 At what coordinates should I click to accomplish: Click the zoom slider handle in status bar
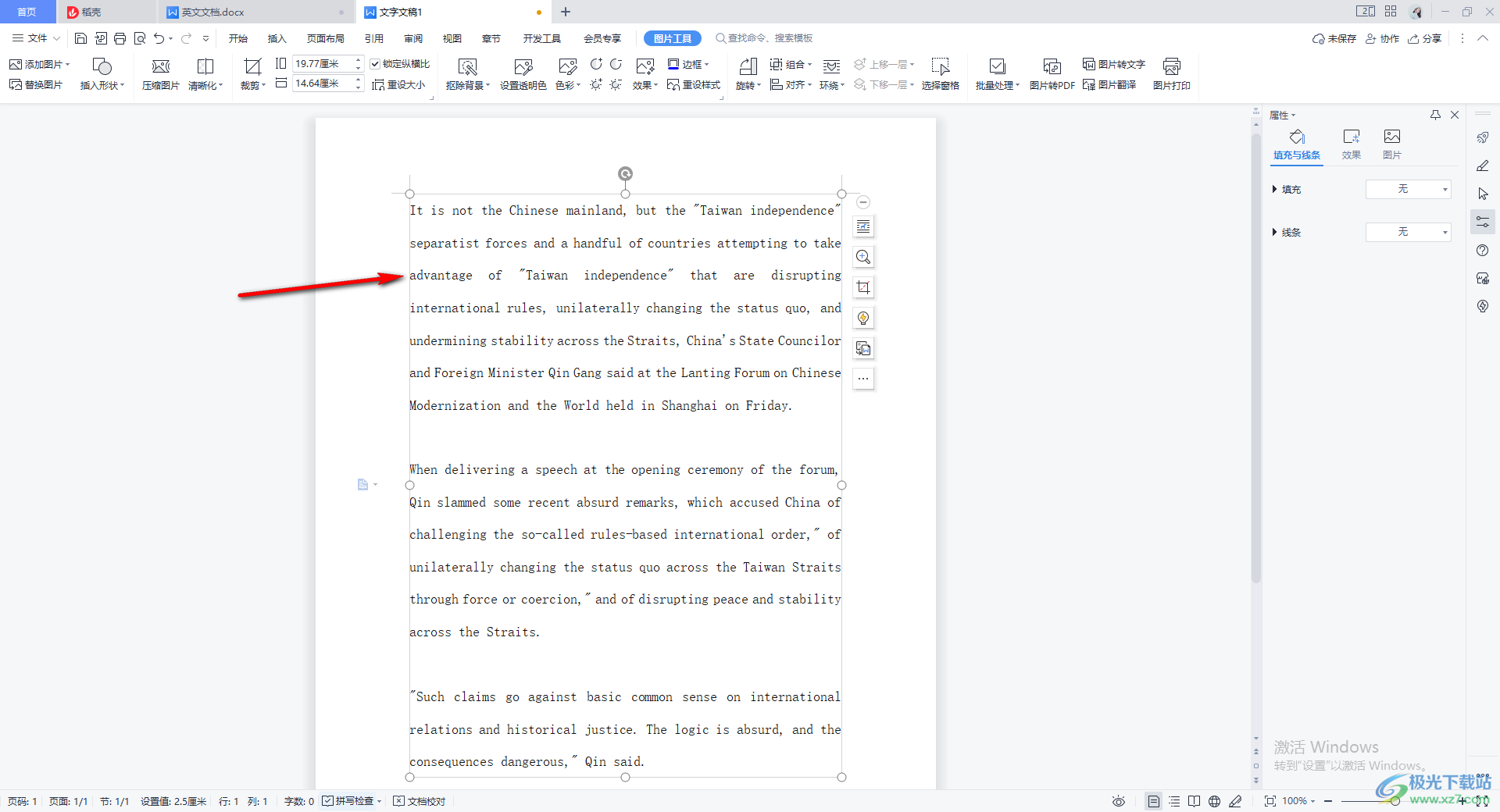(x=1395, y=801)
